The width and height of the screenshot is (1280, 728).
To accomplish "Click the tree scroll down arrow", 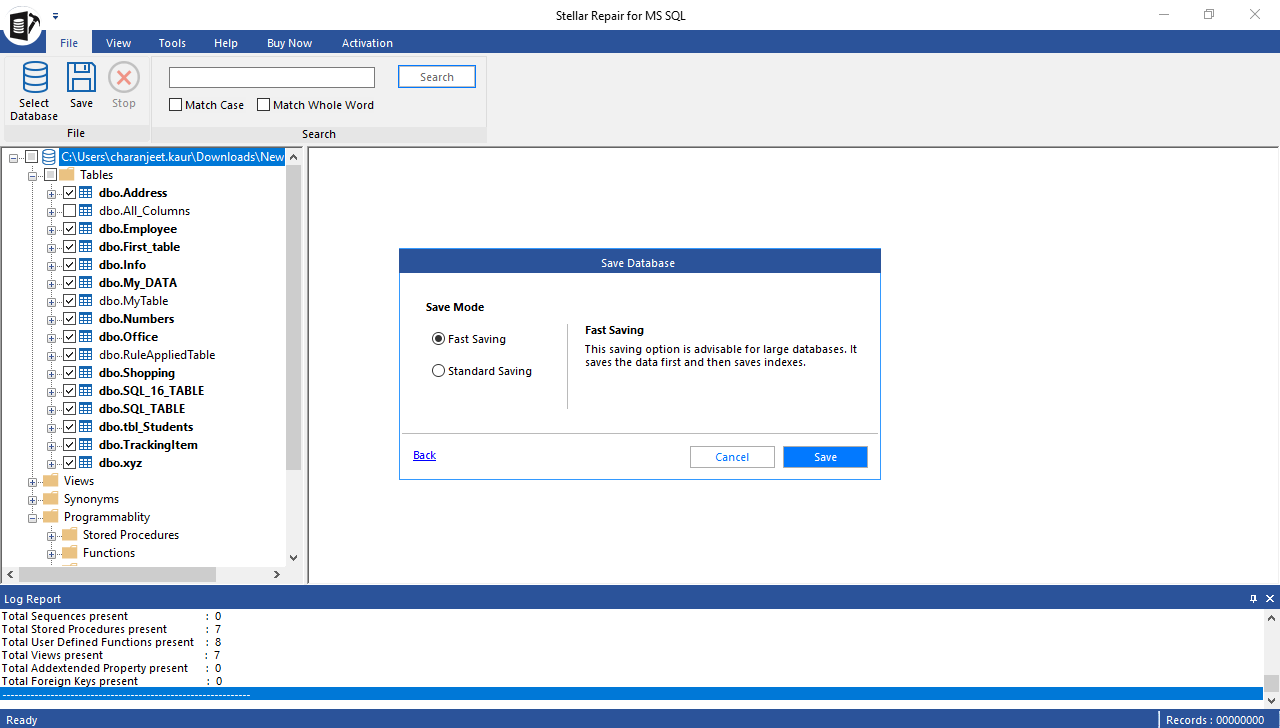I will coord(293,558).
